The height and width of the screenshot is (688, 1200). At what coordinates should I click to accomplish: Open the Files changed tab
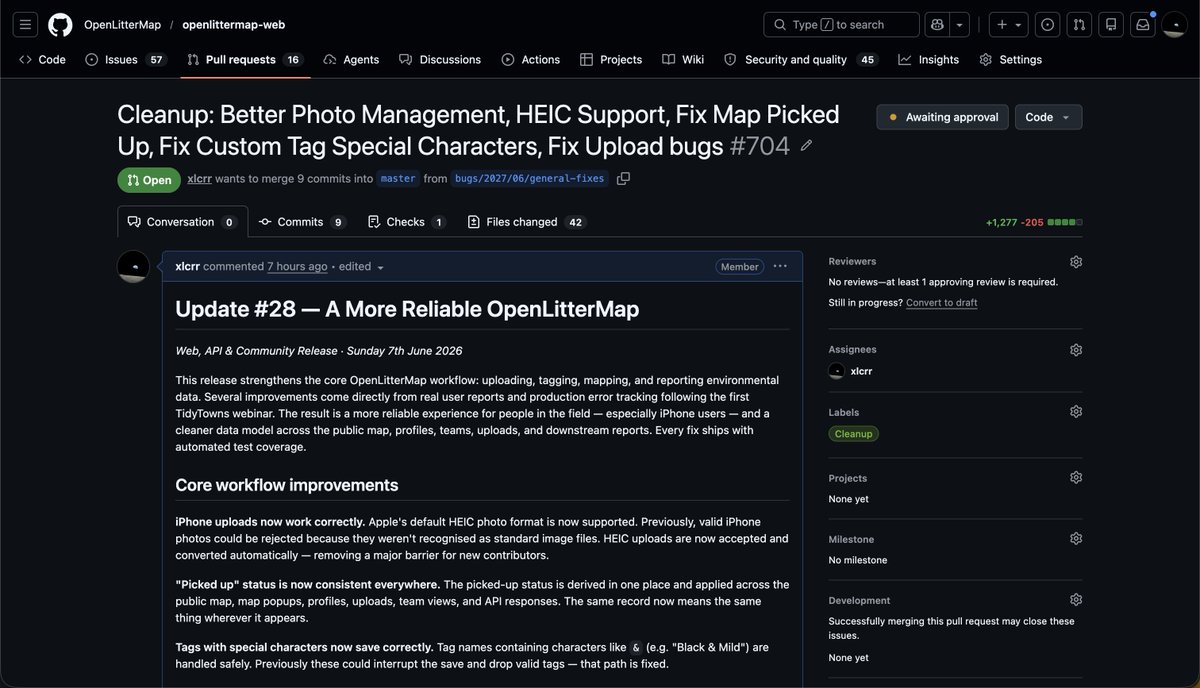tap(526, 222)
